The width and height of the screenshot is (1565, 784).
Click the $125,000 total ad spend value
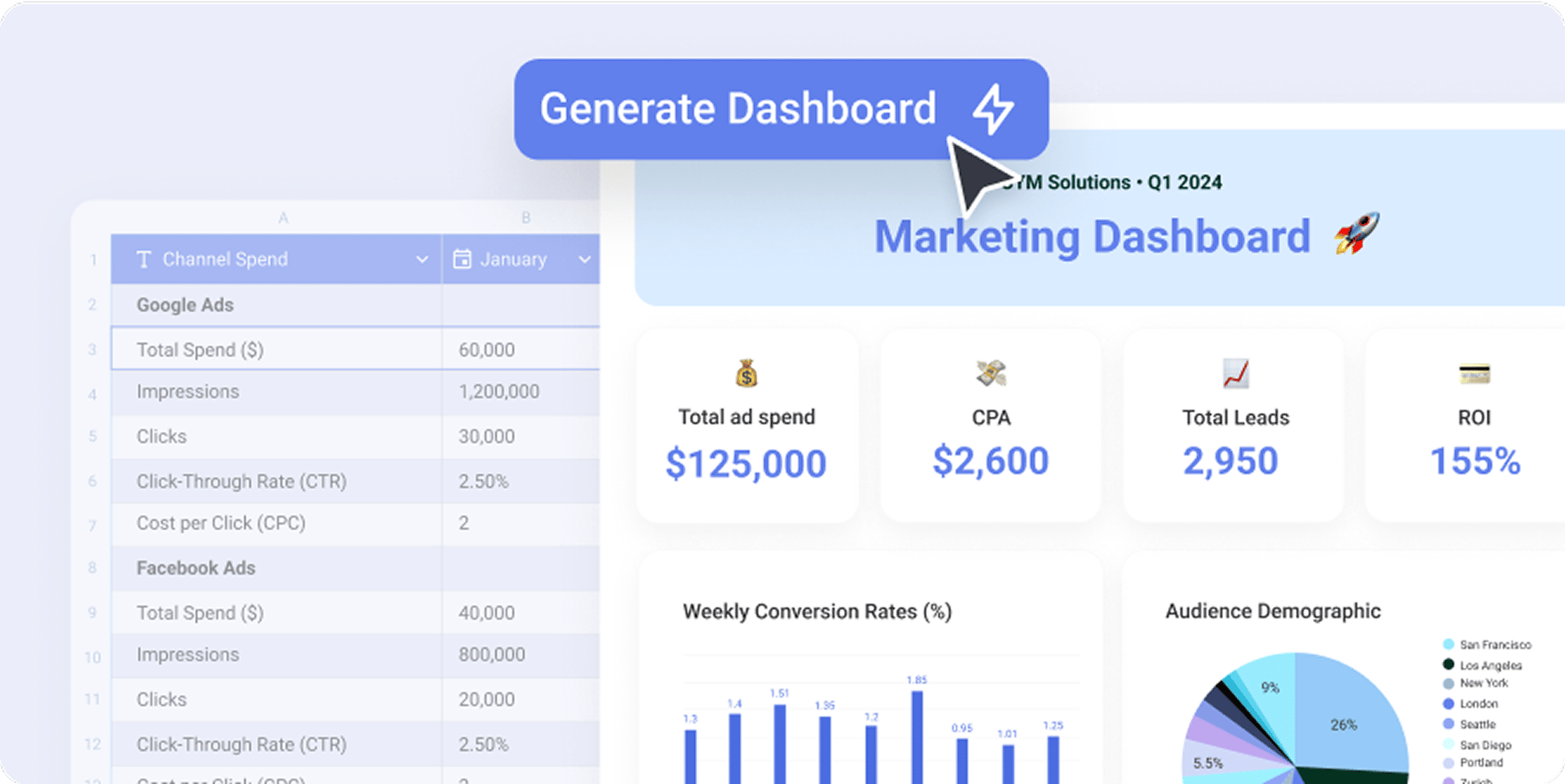click(746, 464)
